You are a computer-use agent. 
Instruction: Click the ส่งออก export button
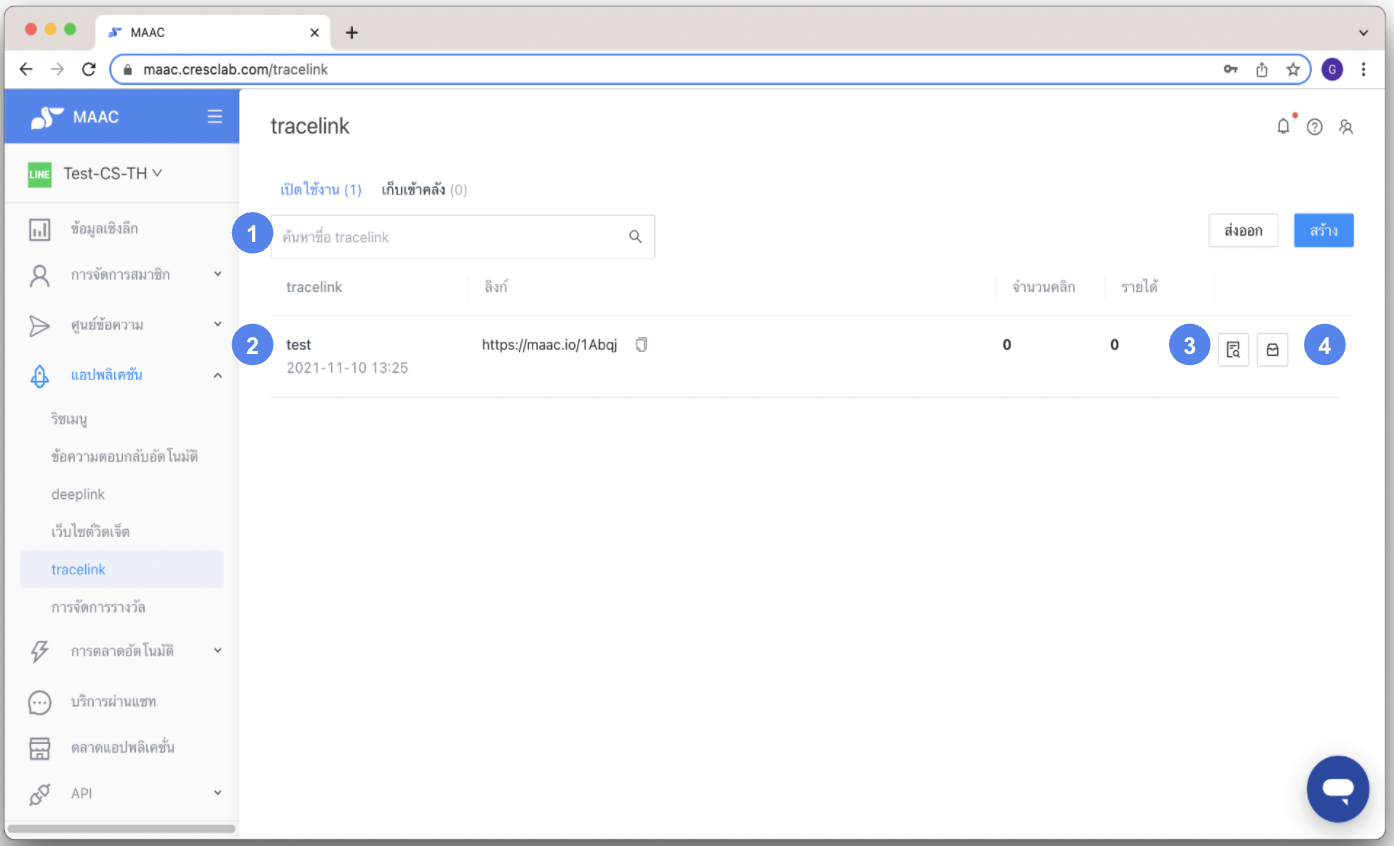(1243, 230)
